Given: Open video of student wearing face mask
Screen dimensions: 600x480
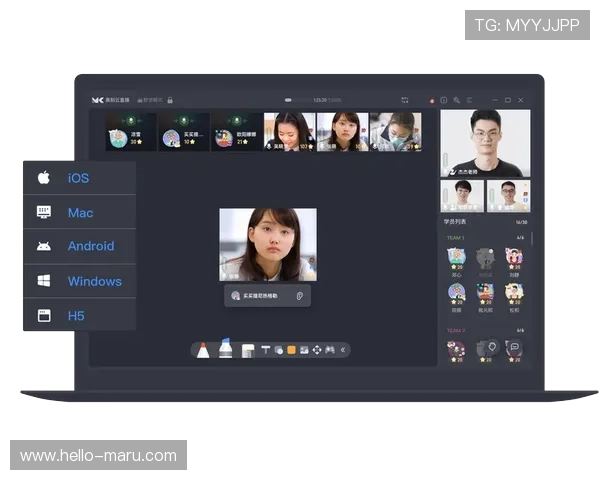Looking at the screenshot, I should tap(396, 132).
